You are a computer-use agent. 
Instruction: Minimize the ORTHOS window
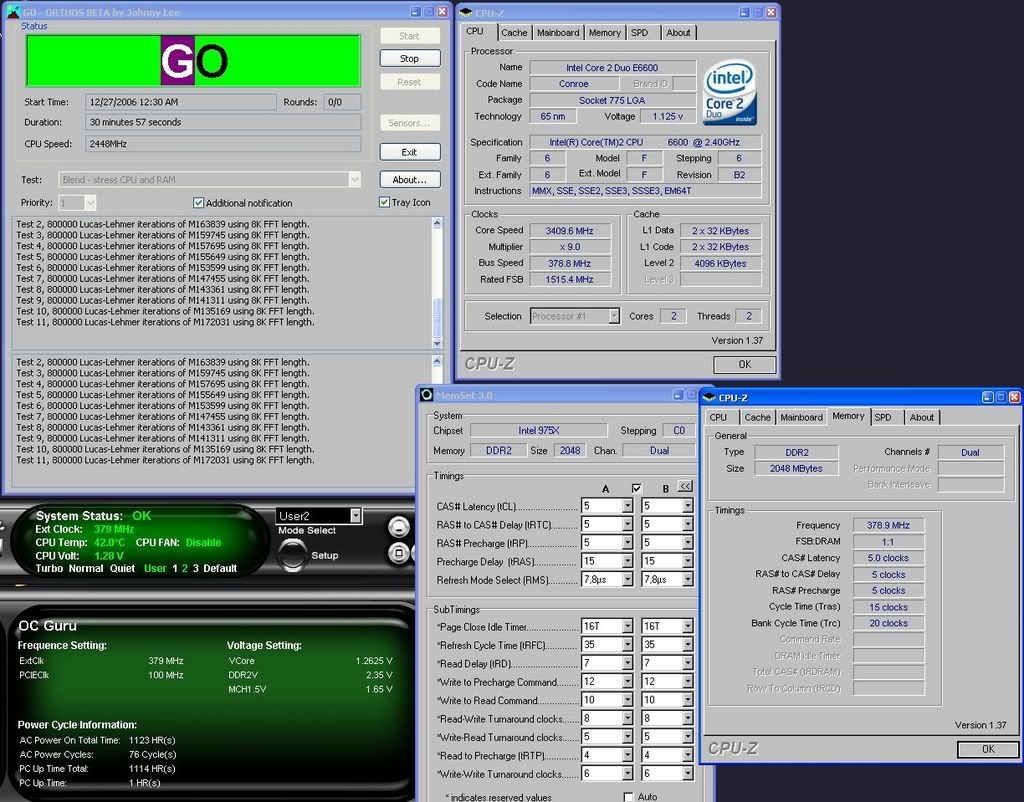pos(415,12)
